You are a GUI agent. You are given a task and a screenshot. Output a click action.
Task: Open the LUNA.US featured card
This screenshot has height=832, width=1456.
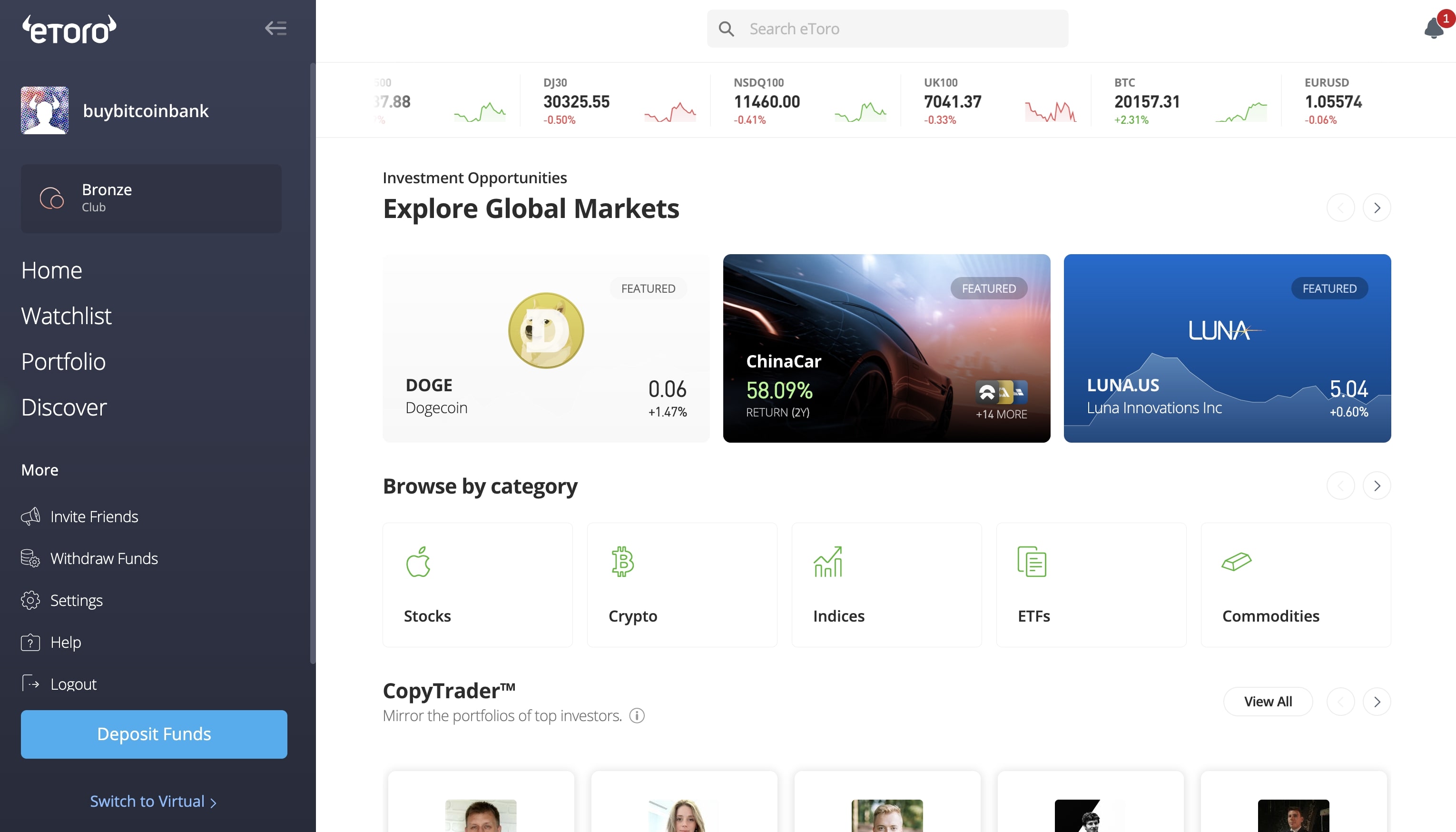coord(1227,348)
